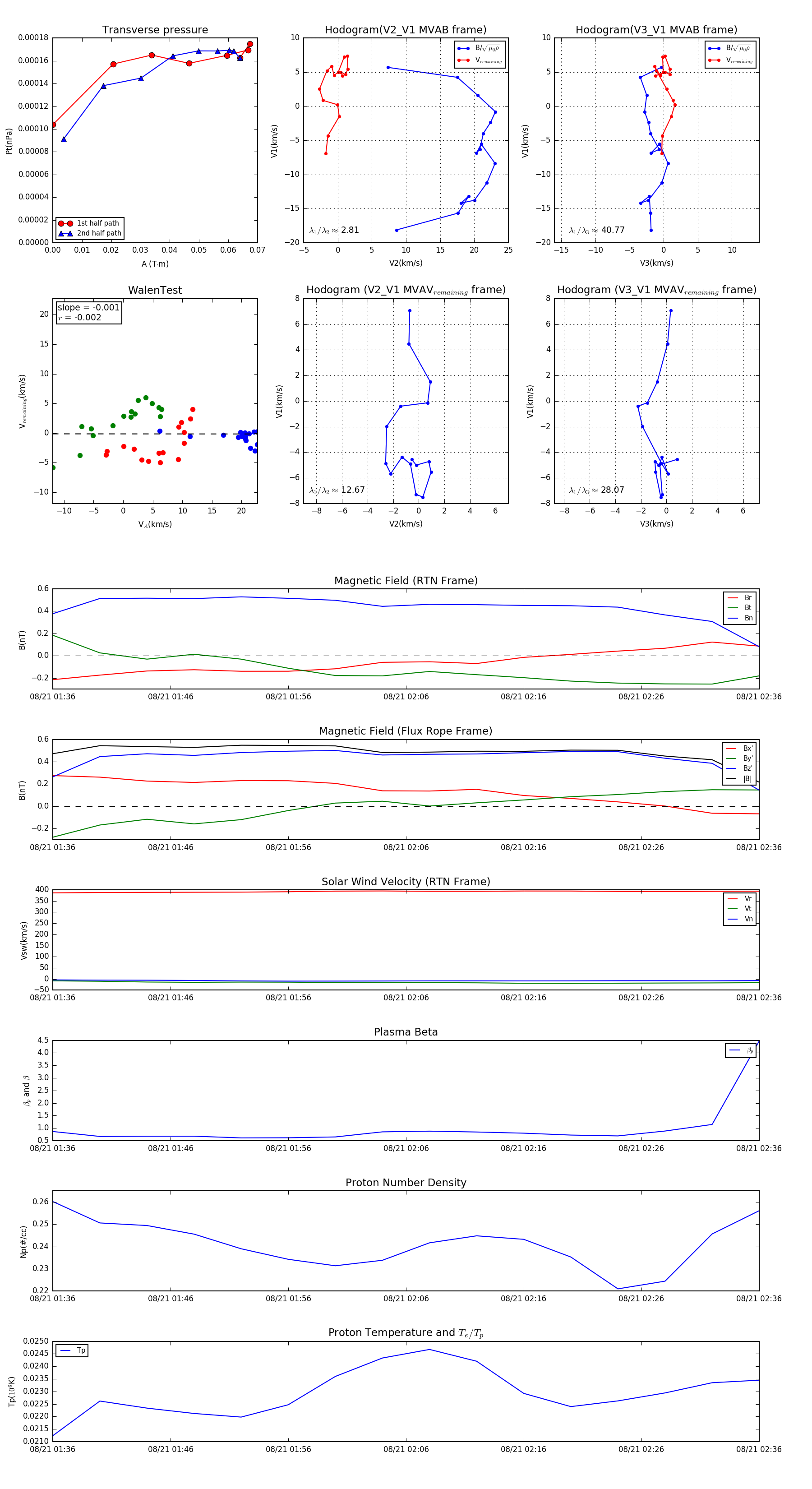Image resolution: width=812 pixels, height=1489 pixels.
Task: Click the Bt legend entry
Action: (740, 607)
